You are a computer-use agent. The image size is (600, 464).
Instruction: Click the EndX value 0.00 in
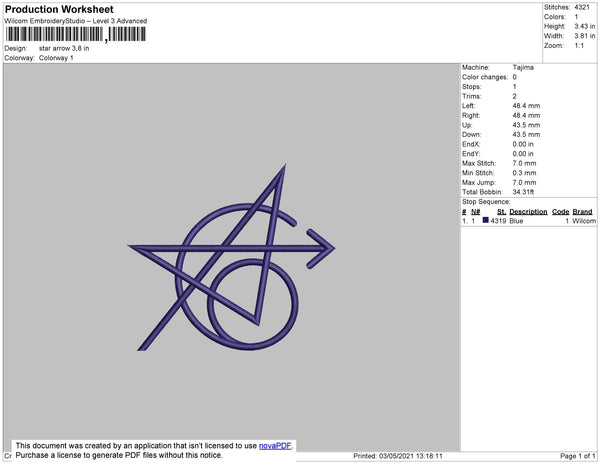523,144
